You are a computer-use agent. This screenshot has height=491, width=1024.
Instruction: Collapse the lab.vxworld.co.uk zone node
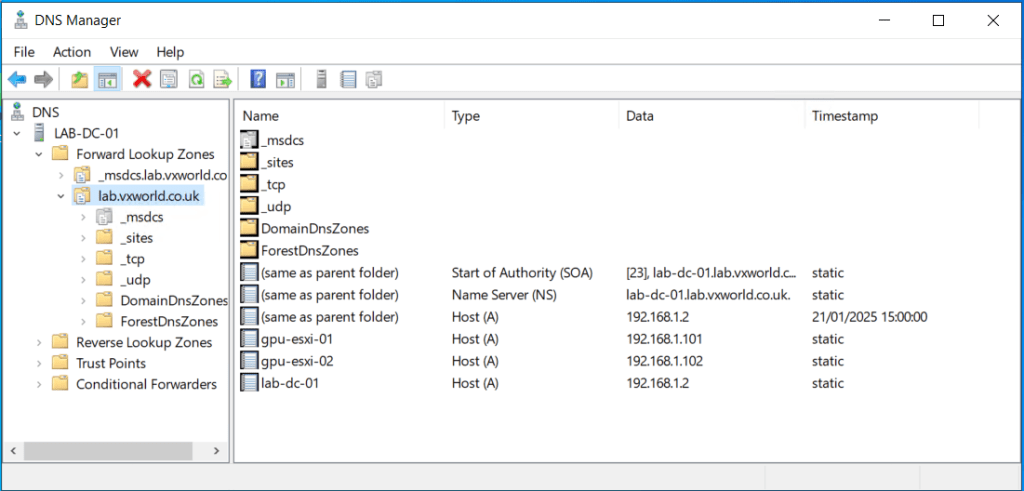click(61, 196)
